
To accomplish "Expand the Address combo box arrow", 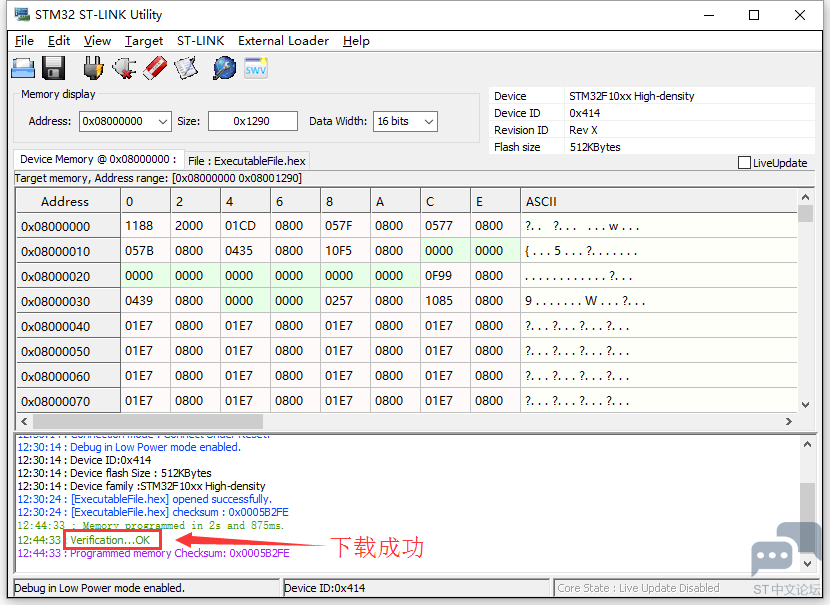I will coord(163,122).
